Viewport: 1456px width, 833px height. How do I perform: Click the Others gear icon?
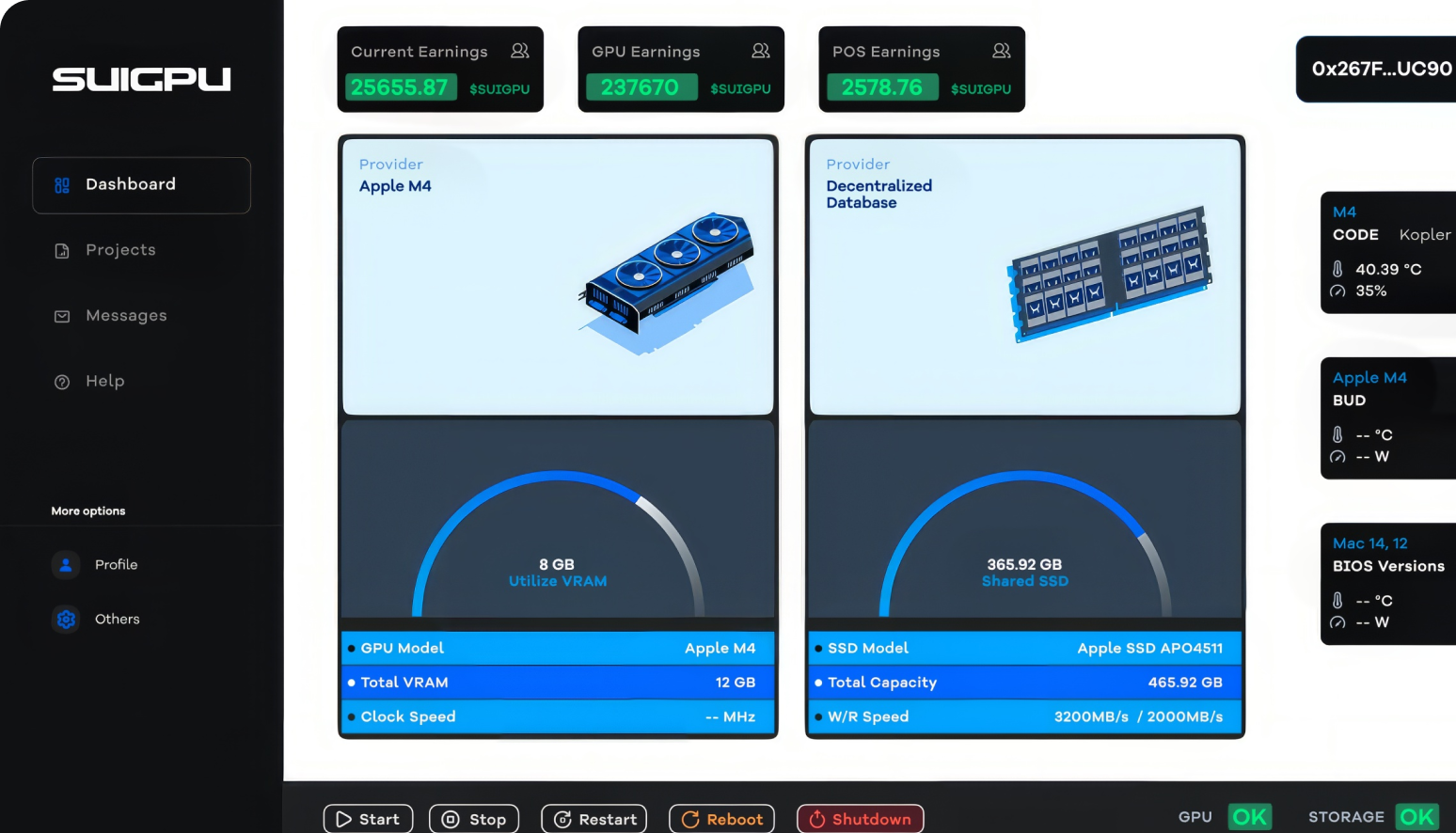[x=66, y=620]
